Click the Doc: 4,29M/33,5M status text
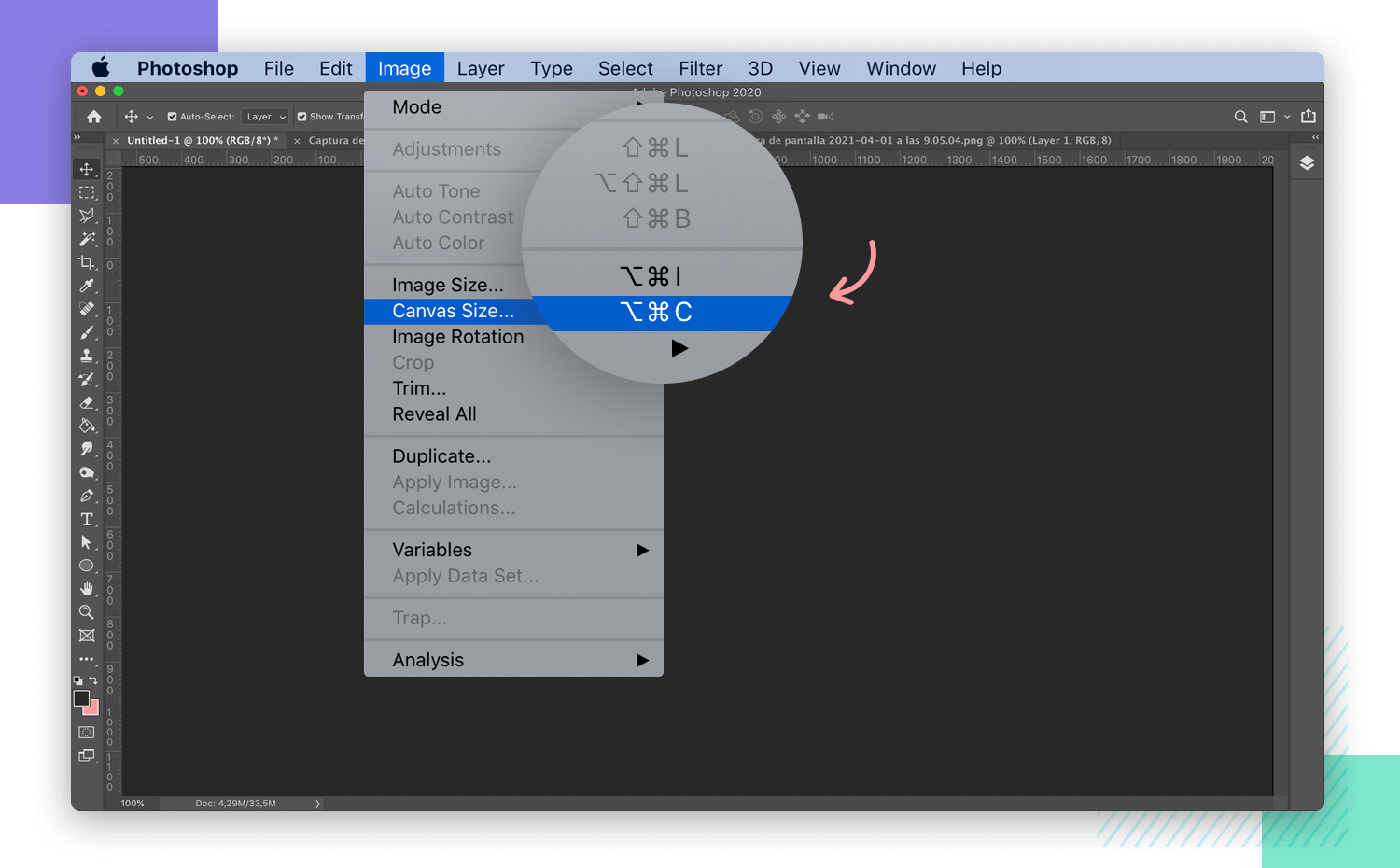Image resolution: width=1400 pixels, height=868 pixels. (235, 803)
